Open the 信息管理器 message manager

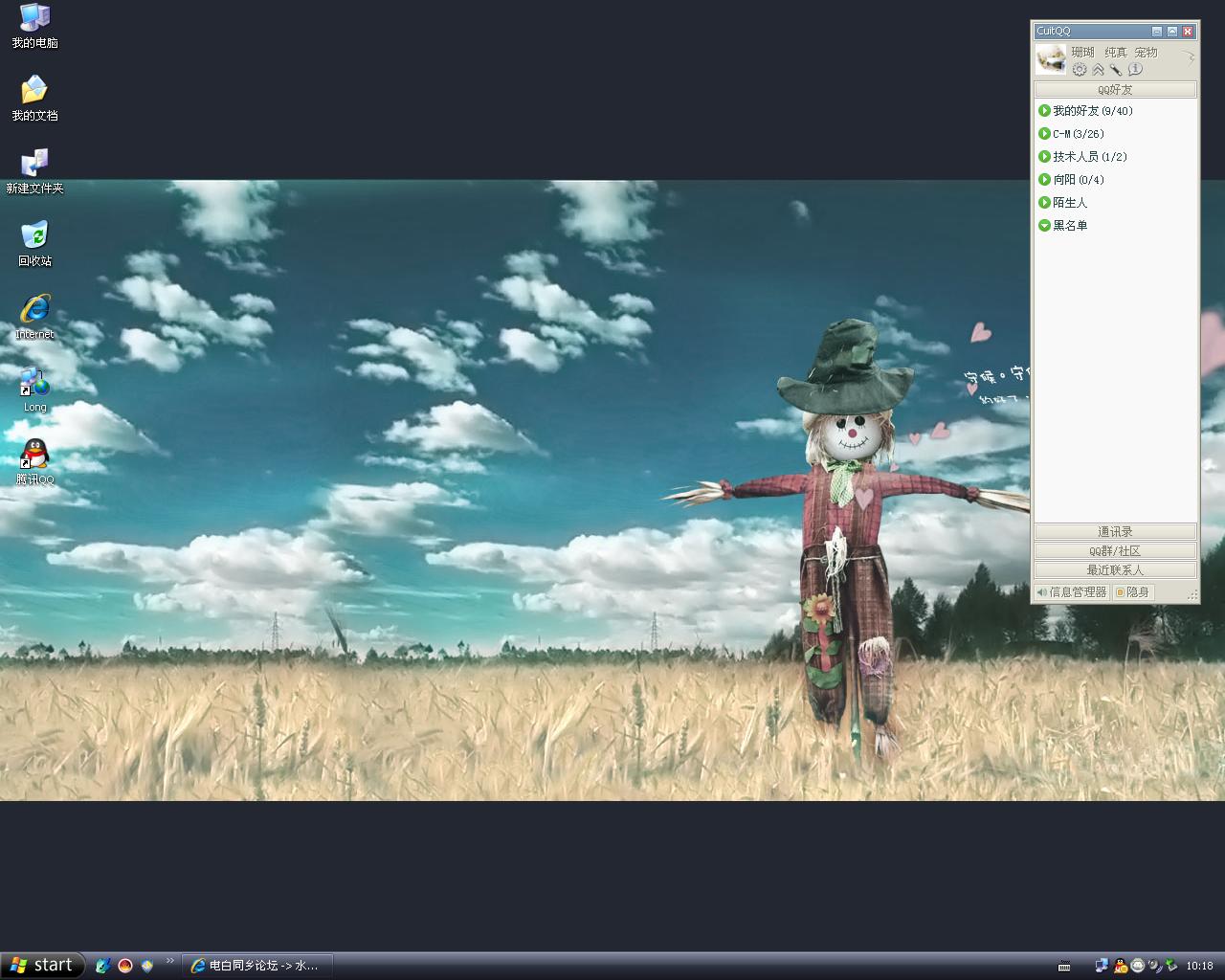(x=1072, y=592)
